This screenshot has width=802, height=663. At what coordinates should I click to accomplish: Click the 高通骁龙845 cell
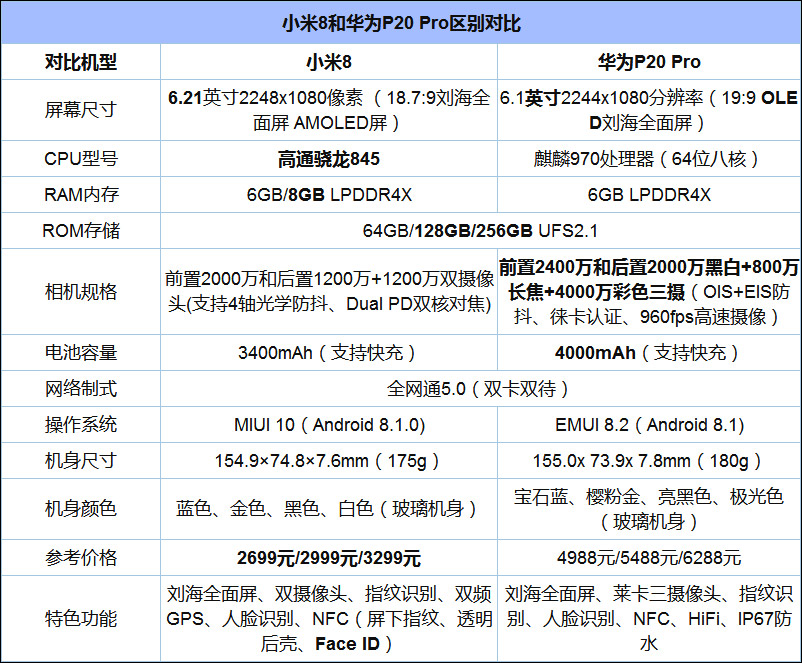(329, 159)
